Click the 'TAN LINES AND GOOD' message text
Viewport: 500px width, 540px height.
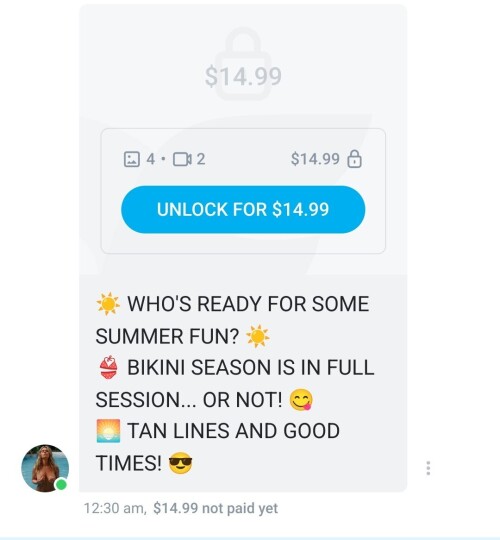pyautogui.click(x=233, y=430)
